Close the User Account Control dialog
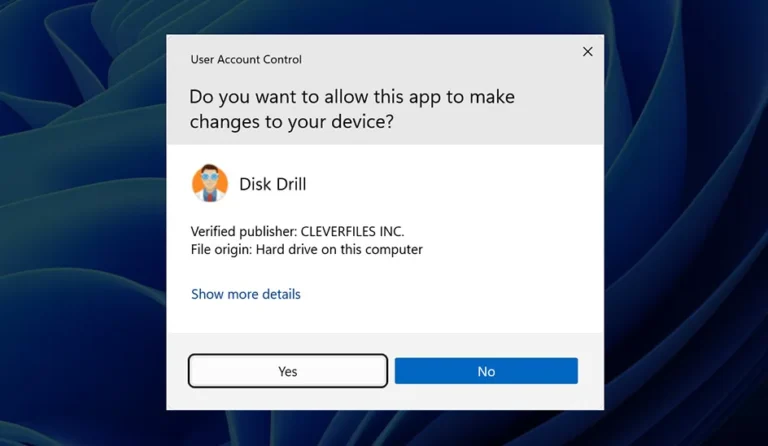The image size is (768, 446). tap(588, 51)
